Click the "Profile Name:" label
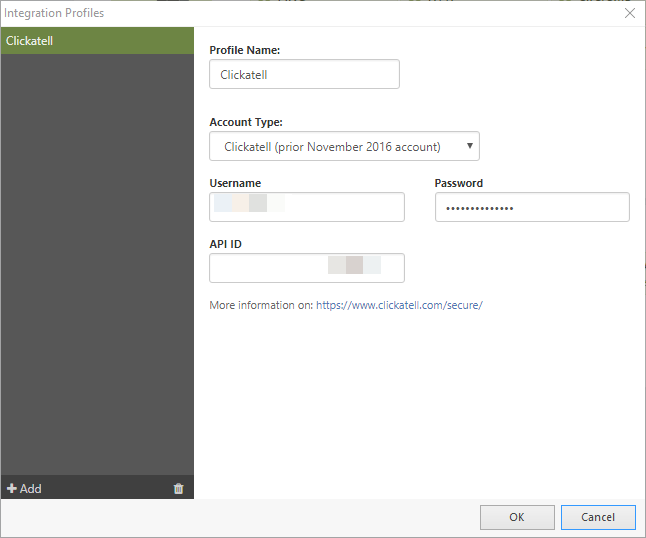646x538 pixels. pyautogui.click(x=245, y=50)
